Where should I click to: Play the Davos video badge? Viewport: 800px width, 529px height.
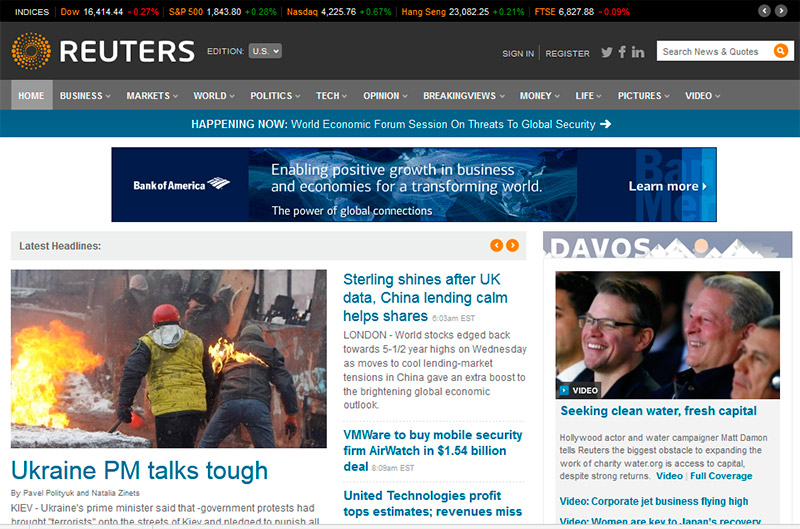(579, 390)
